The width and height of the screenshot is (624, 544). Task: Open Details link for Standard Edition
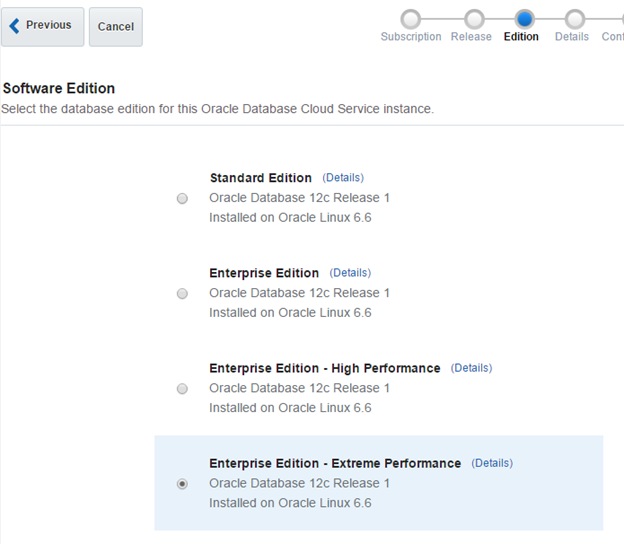coord(343,177)
